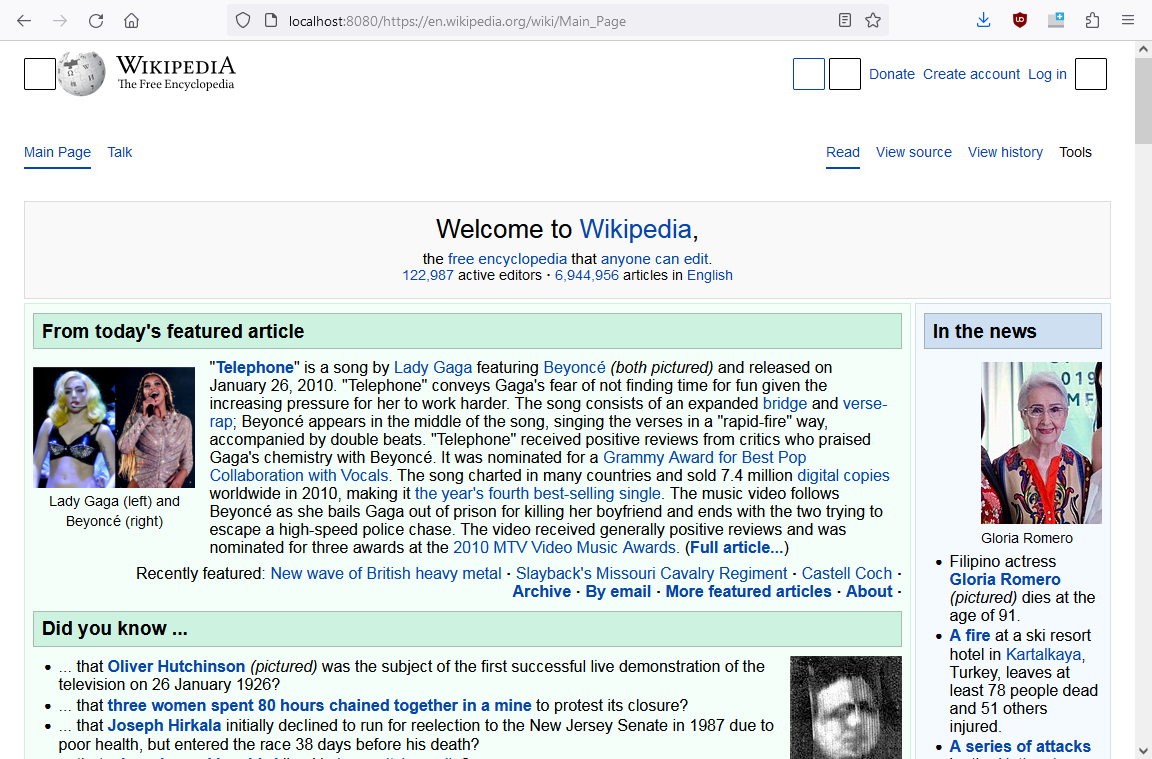
Task: Open the Castell Coch link
Action: (846, 573)
